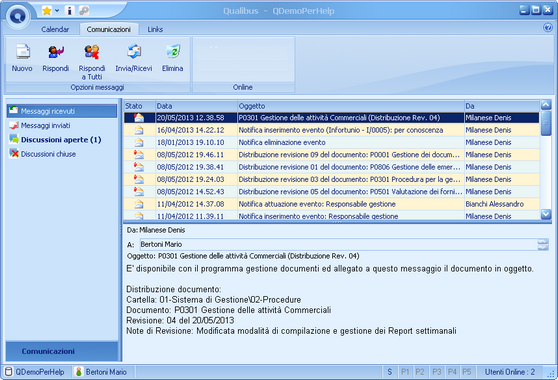The height and width of the screenshot is (380, 558).
Task: Select the Comunicazioni ribbon tab
Action: (x=109, y=30)
